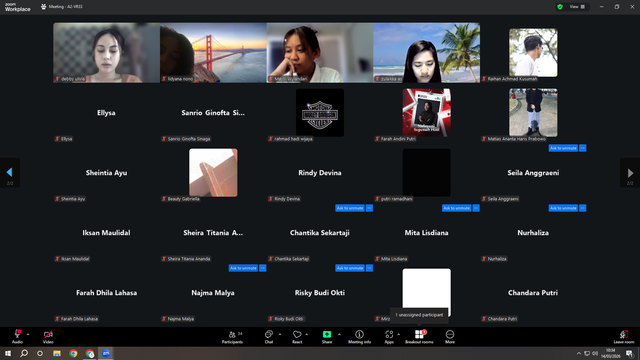640x360 pixels.
Task: Click the taskbar clock and date
Action: click(x=610, y=353)
